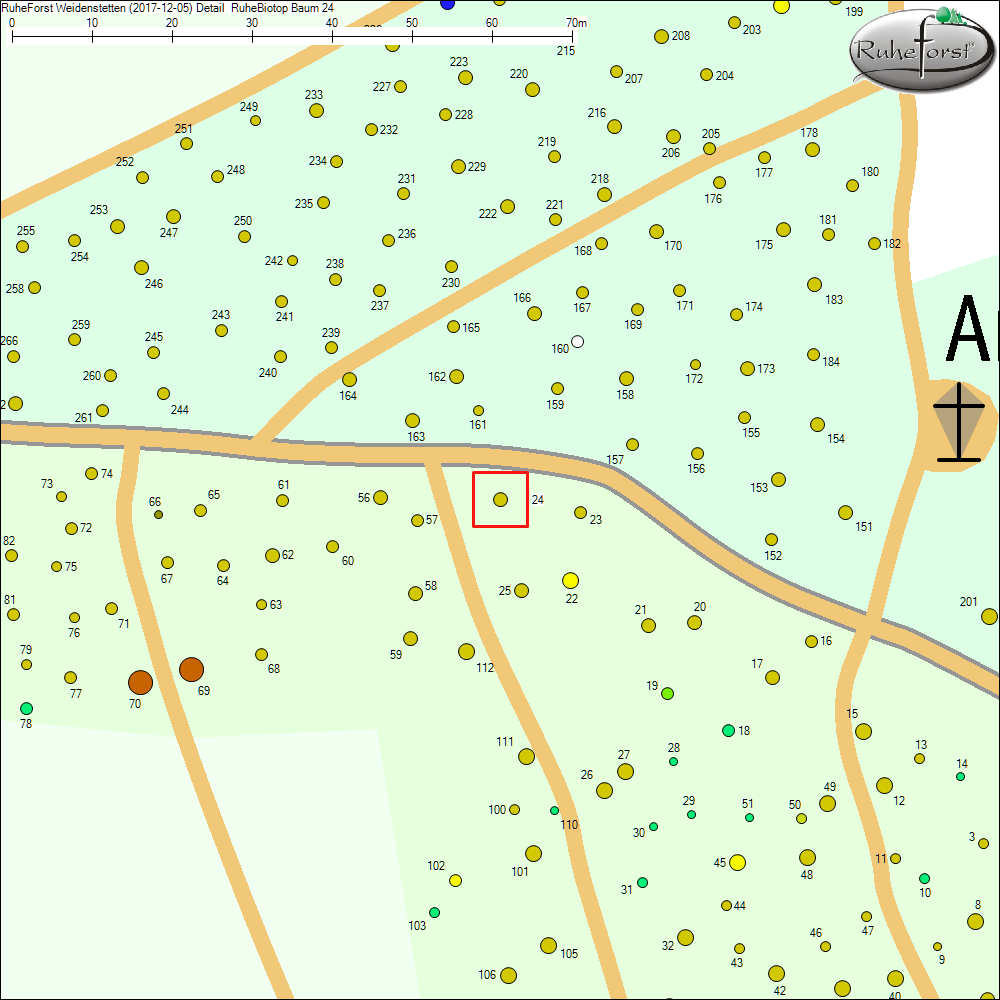The image size is (1000, 1000).
Task: Click the 70m end of scale bar
Action: point(572,38)
